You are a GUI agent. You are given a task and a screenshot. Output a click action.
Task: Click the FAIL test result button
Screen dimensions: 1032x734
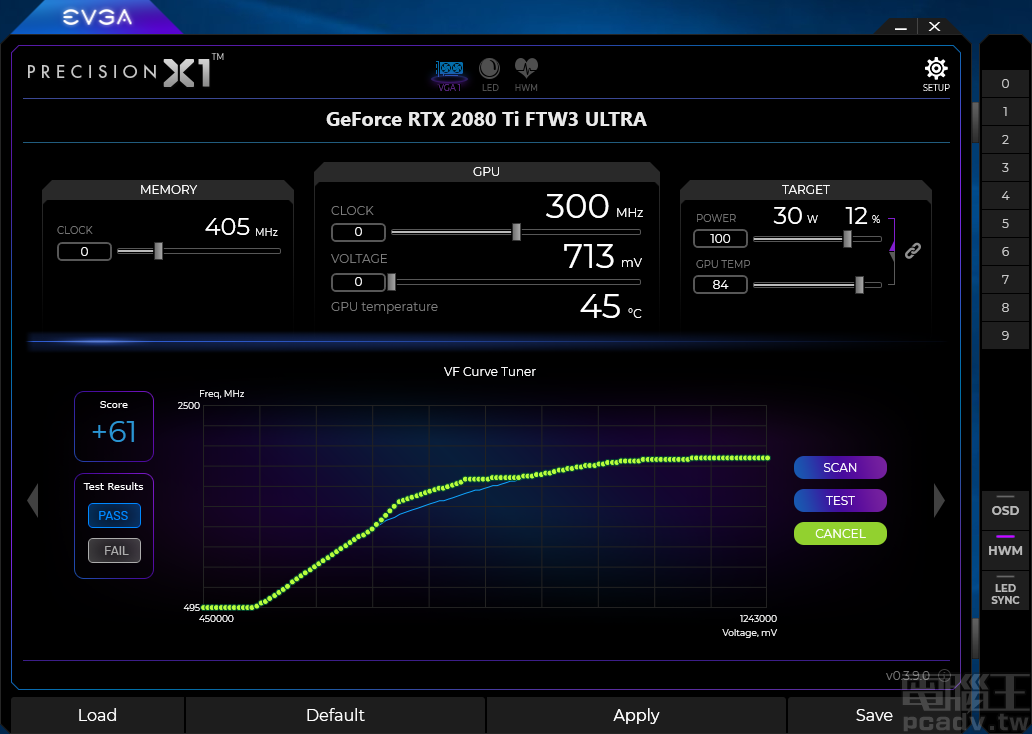pyautogui.click(x=114, y=550)
